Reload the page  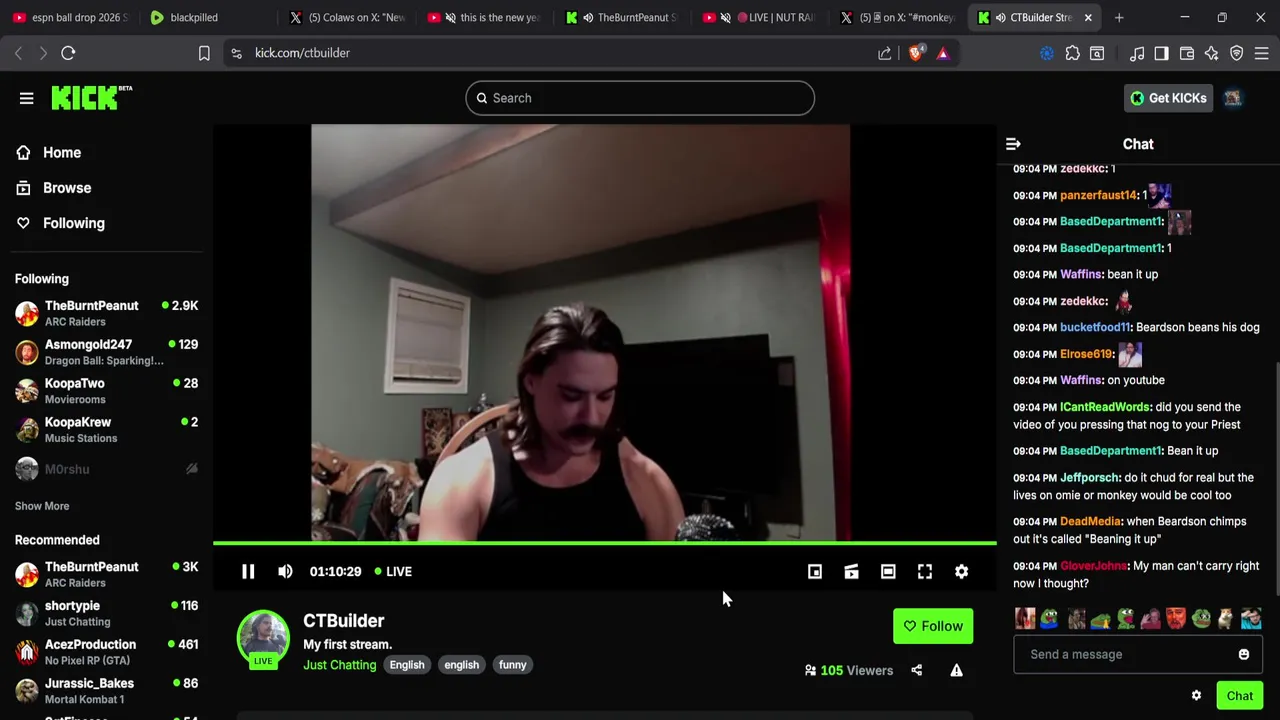[68, 53]
